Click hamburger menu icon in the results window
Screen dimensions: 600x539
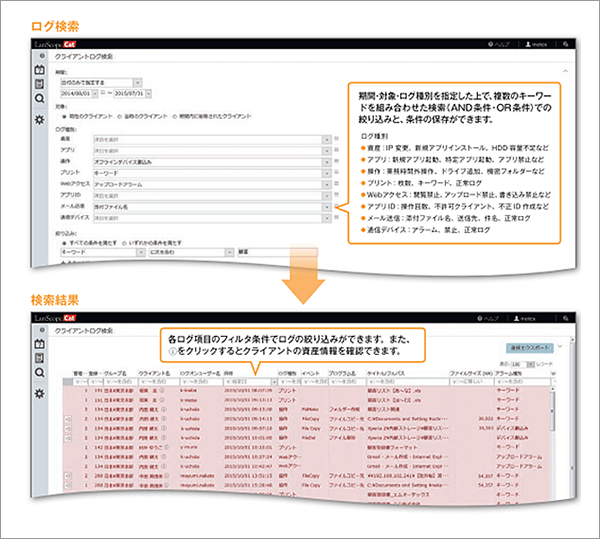(x=39, y=329)
